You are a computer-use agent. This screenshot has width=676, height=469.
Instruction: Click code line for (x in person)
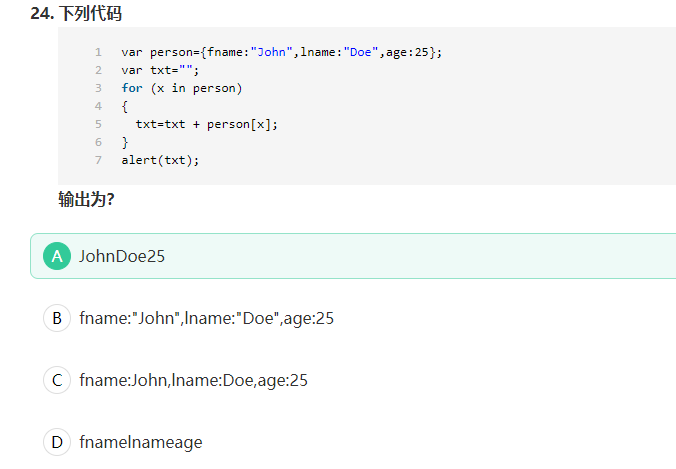pos(182,88)
